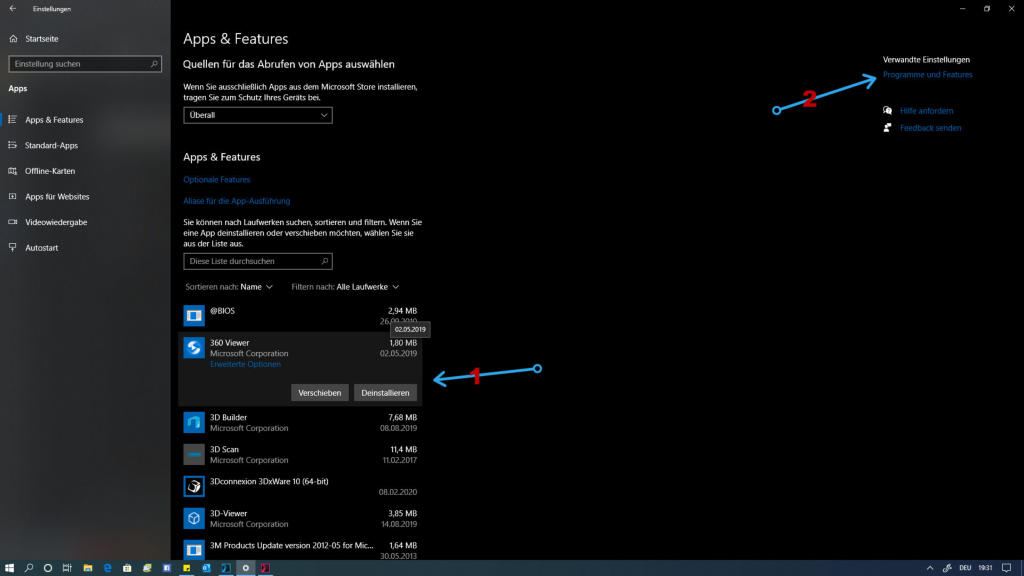The height and width of the screenshot is (576, 1024).
Task: Open the taskbar clock showing 19:31
Action: pyautogui.click(x=985, y=568)
